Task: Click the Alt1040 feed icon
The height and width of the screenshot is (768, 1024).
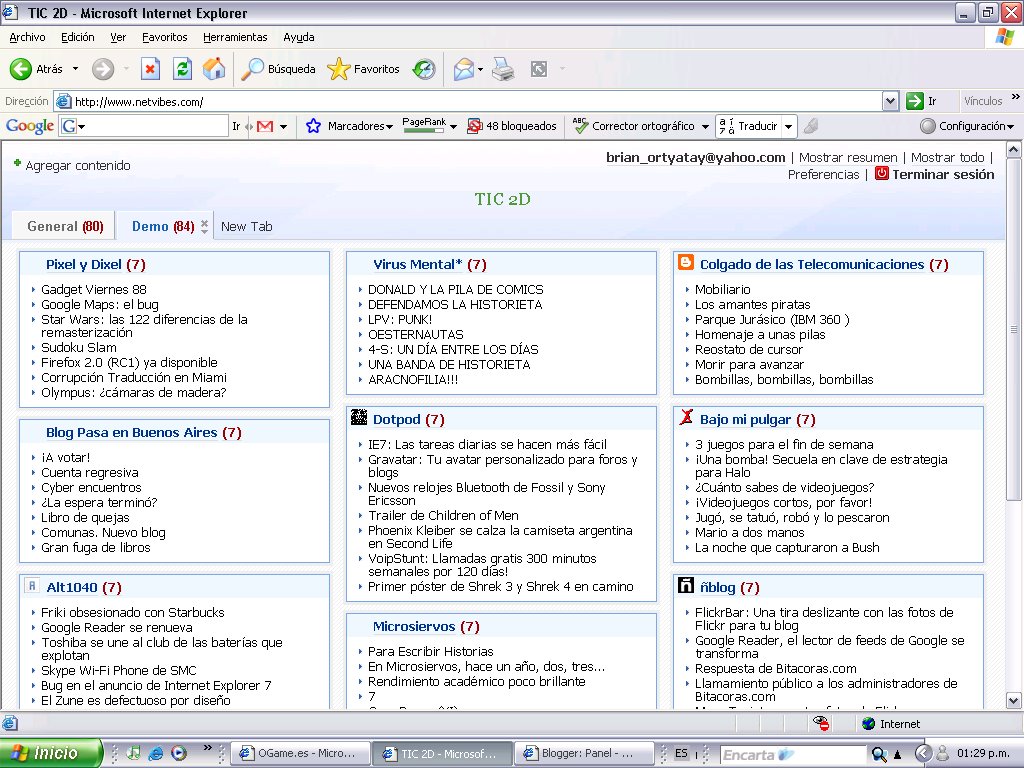Action: pos(32,586)
